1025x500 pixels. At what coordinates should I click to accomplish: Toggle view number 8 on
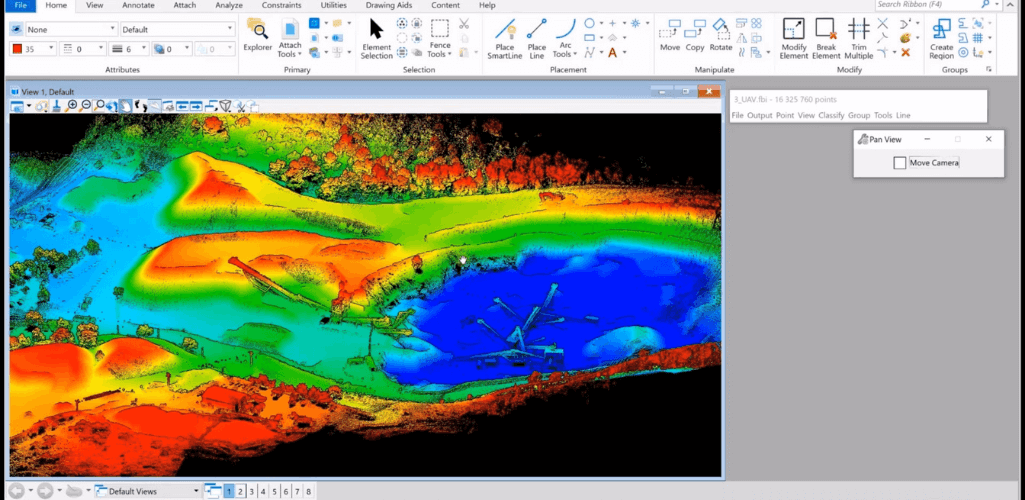[x=308, y=491]
